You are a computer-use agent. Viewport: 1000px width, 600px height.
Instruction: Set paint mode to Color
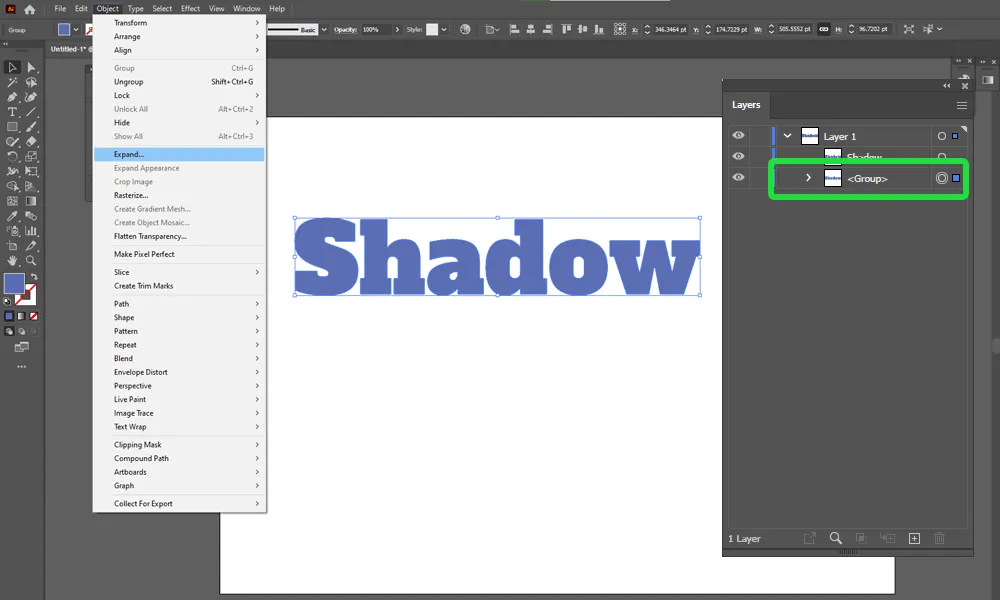click(x=9, y=316)
